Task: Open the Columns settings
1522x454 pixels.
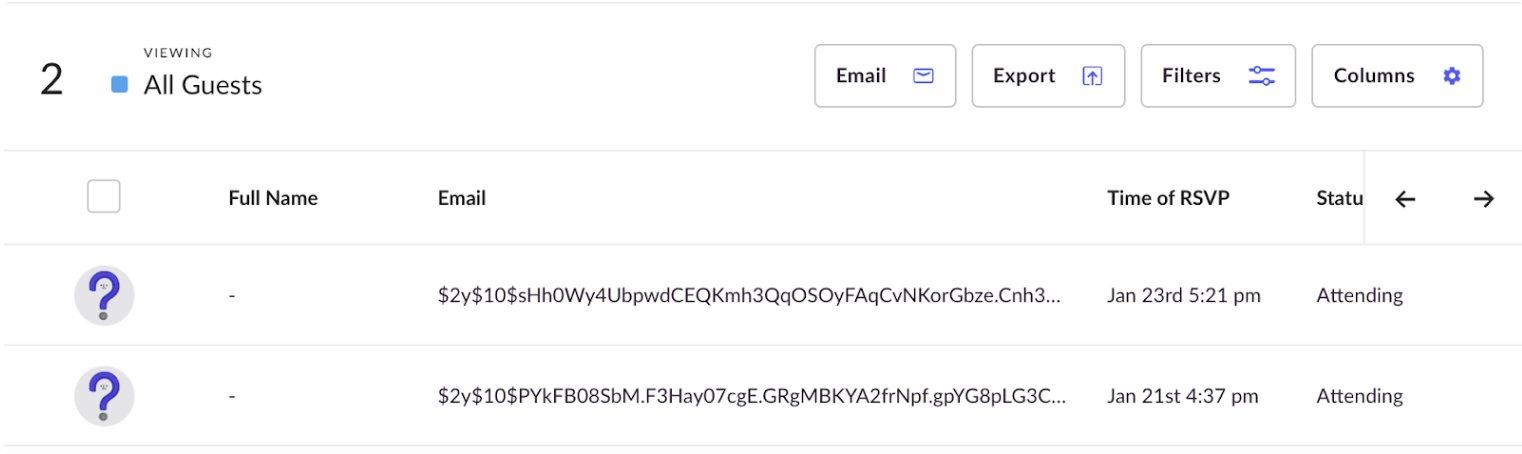Action: click(1397, 76)
